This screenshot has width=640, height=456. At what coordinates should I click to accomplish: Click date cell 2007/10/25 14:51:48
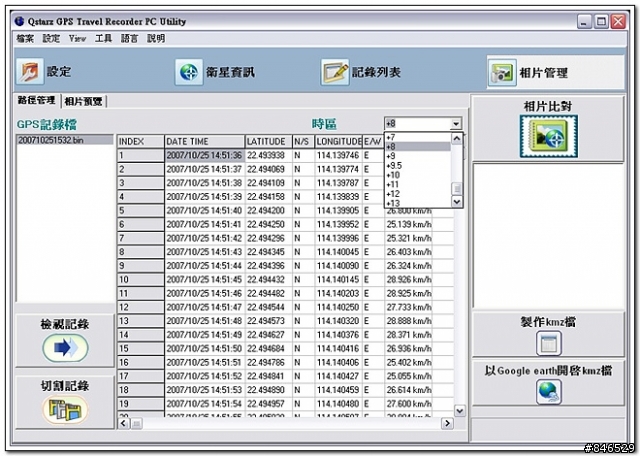pyautogui.click(x=204, y=321)
